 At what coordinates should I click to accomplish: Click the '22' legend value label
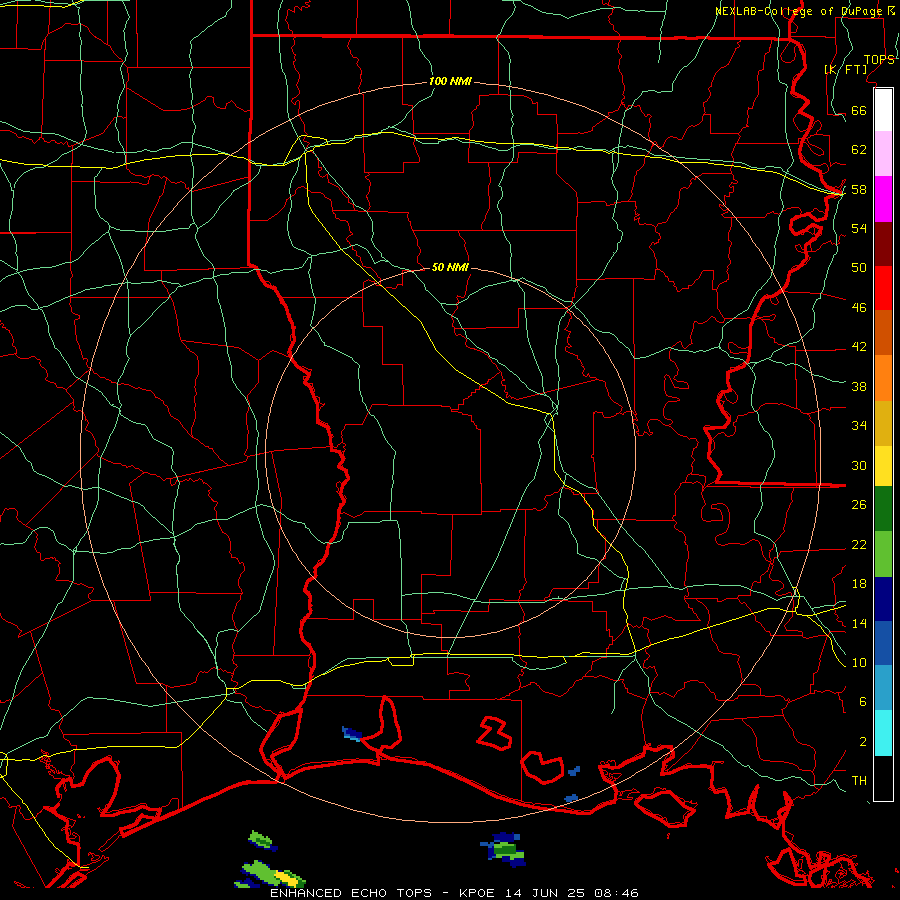(x=859, y=544)
